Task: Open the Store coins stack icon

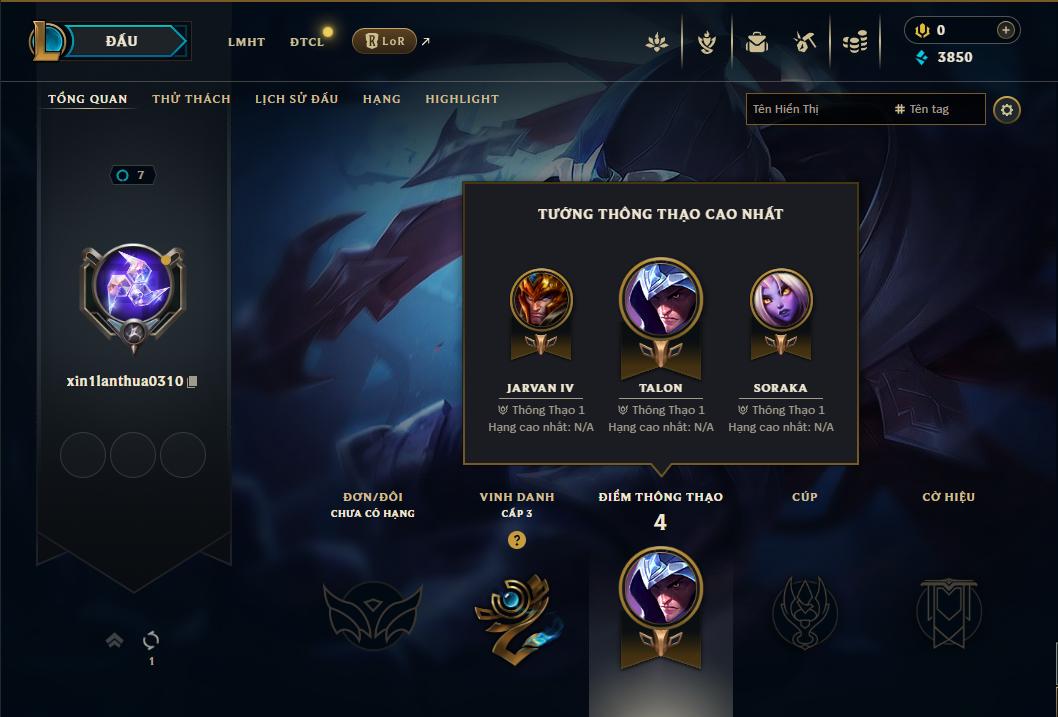Action: pos(855,43)
